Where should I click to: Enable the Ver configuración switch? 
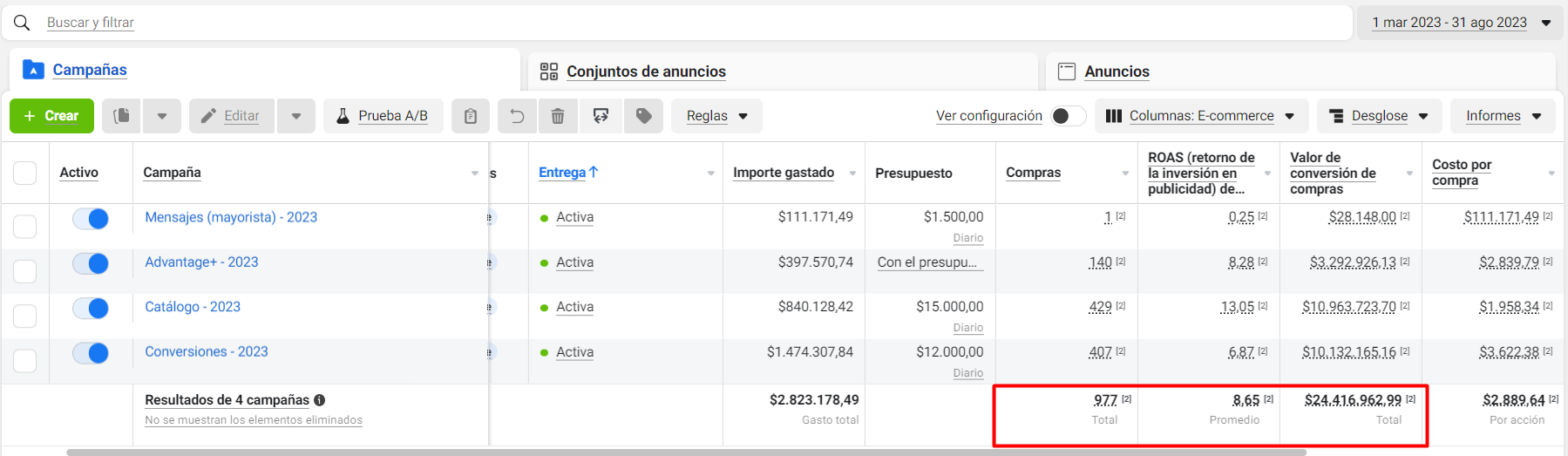coord(1068,116)
